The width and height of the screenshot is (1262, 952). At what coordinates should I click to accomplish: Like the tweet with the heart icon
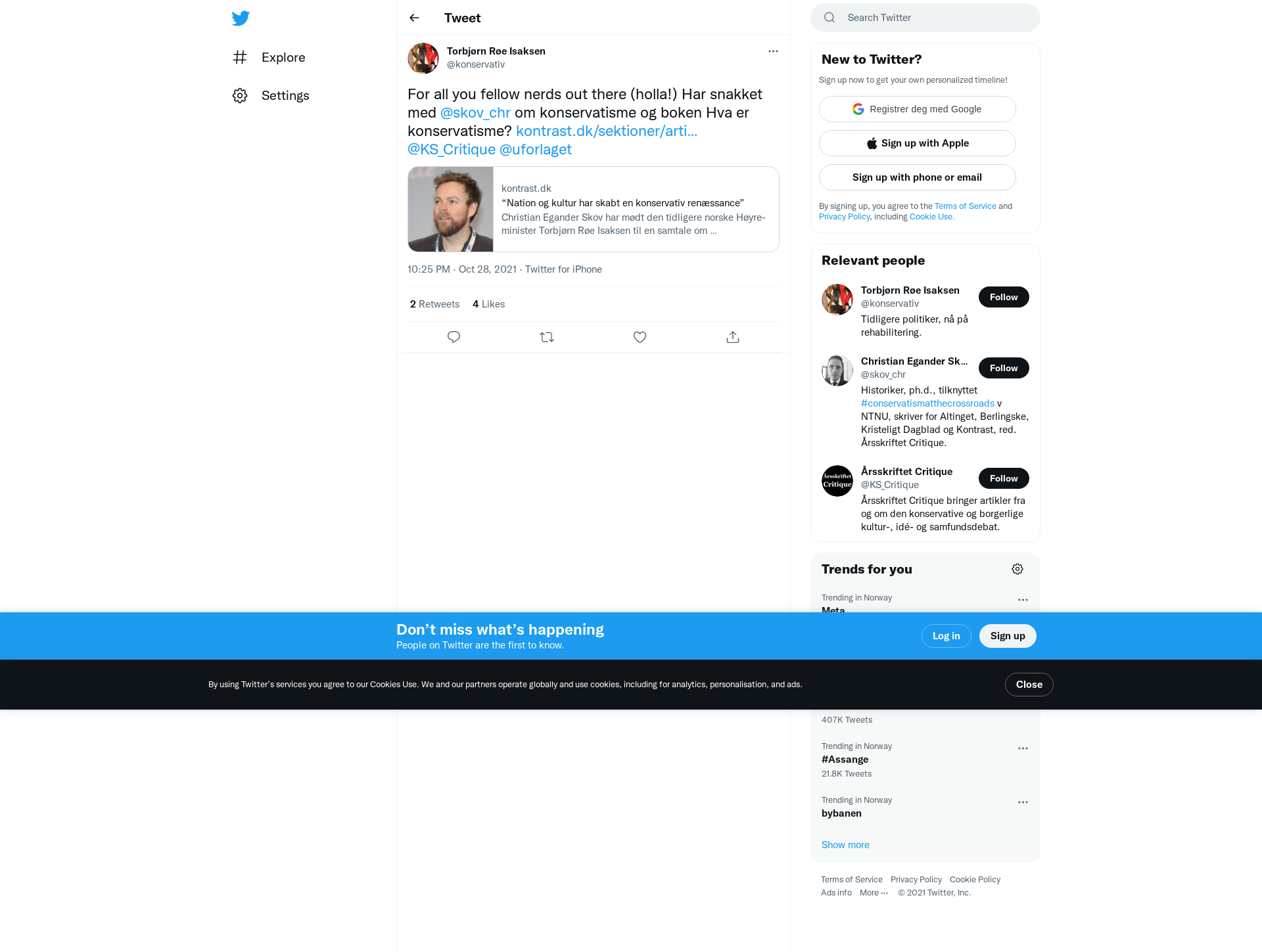(x=640, y=337)
